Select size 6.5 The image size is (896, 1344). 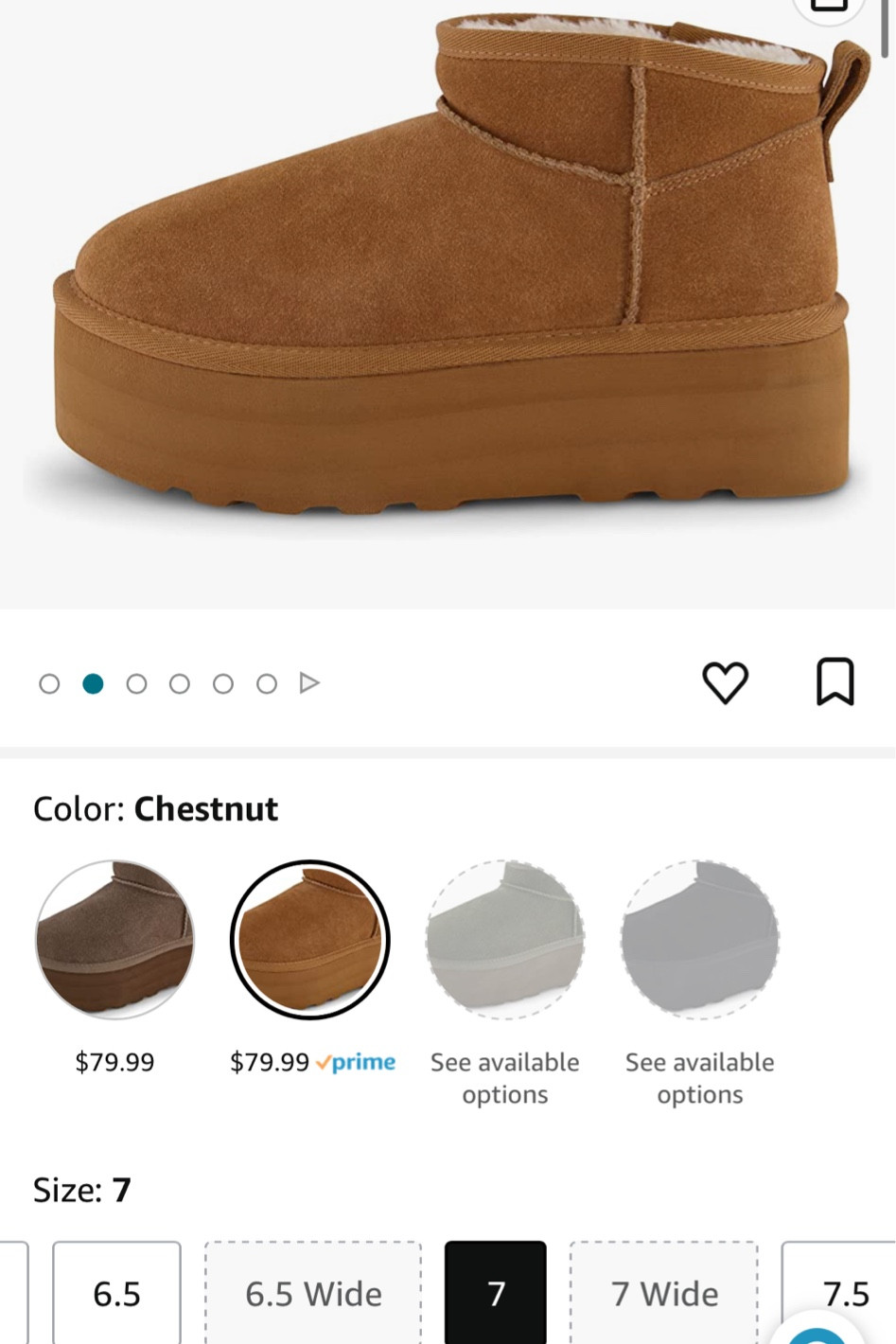tap(116, 1293)
